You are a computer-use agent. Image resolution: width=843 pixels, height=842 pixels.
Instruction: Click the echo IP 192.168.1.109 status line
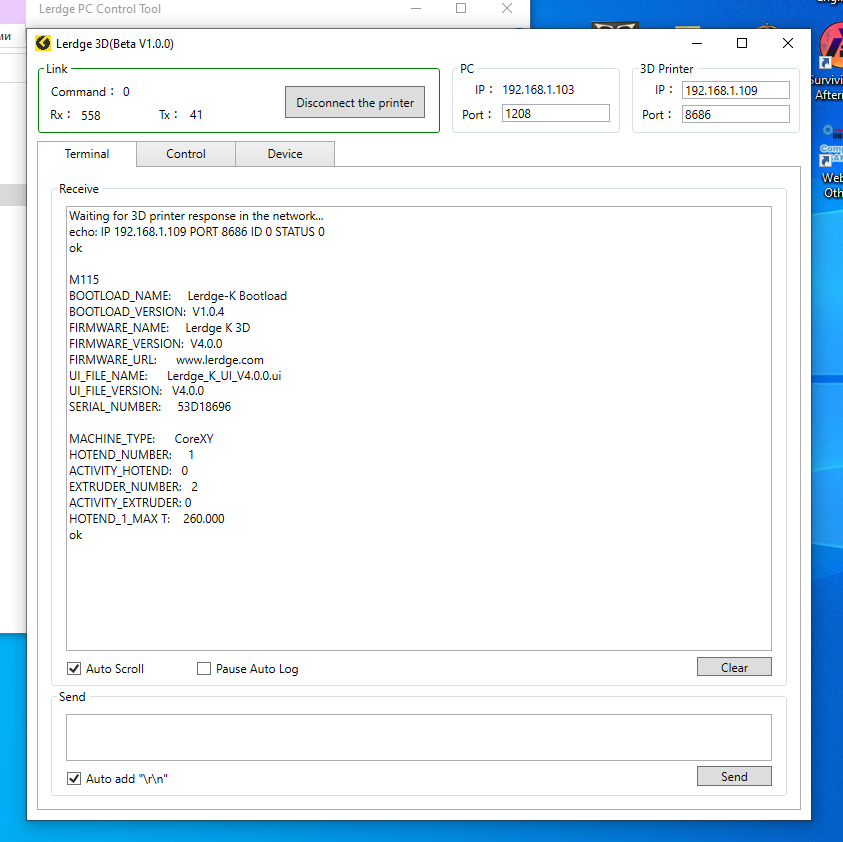pyautogui.click(x=197, y=232)
